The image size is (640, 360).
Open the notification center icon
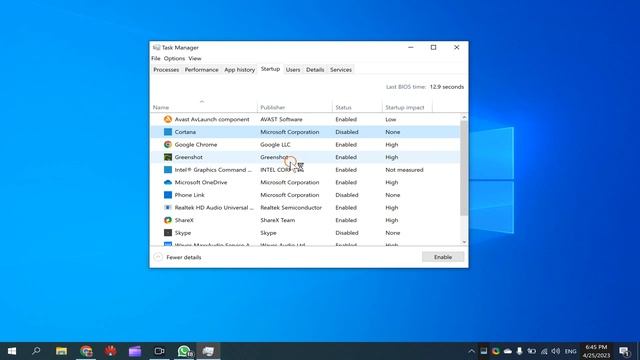(624, 351)
